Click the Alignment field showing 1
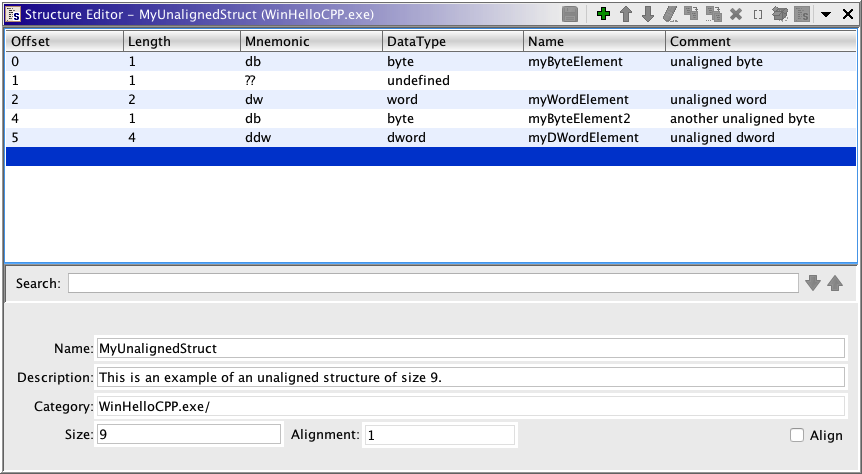This screenshot has width=862, height=474. tap(440, 435)
